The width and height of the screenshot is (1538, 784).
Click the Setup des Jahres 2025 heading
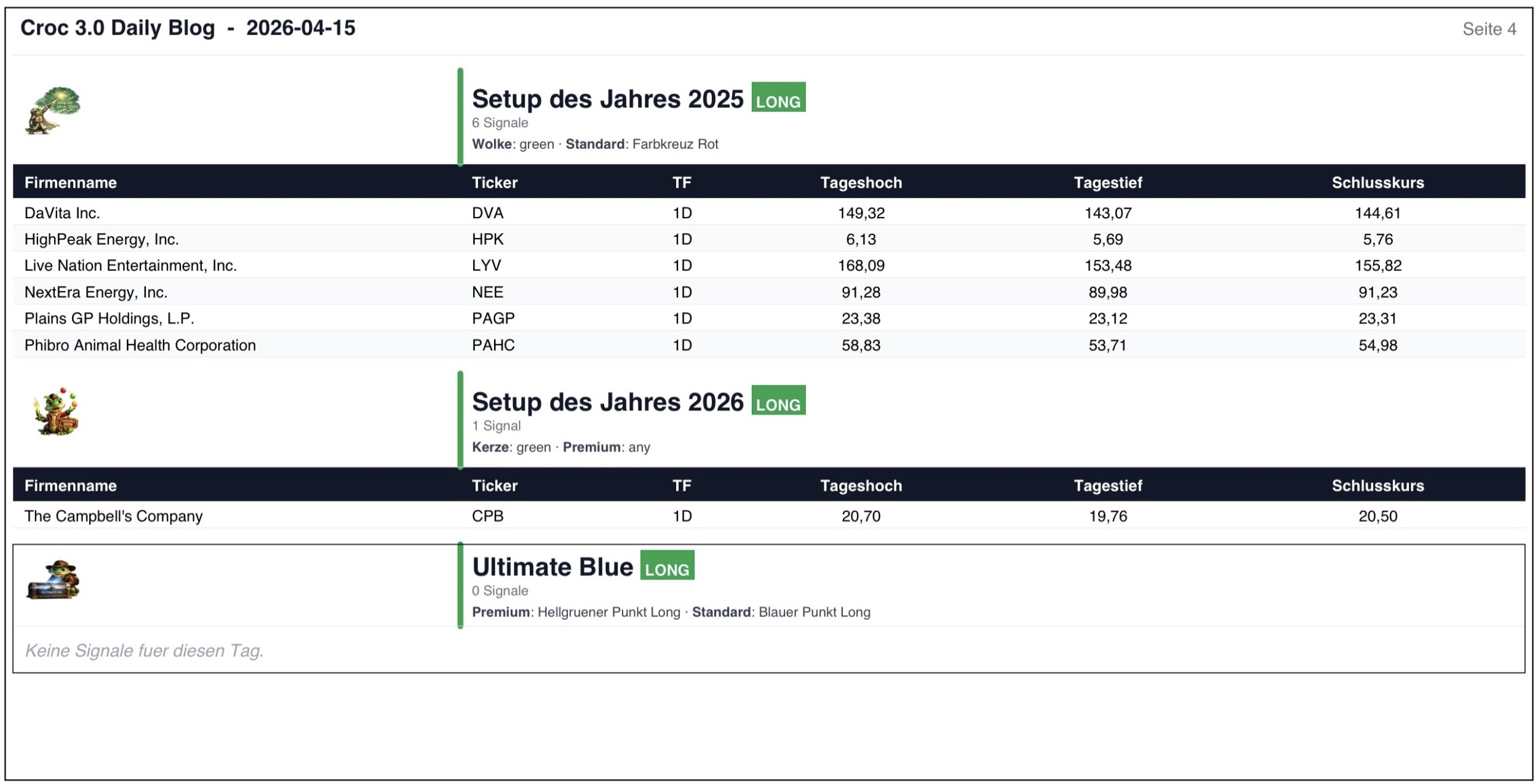click(x=607, y=99)
